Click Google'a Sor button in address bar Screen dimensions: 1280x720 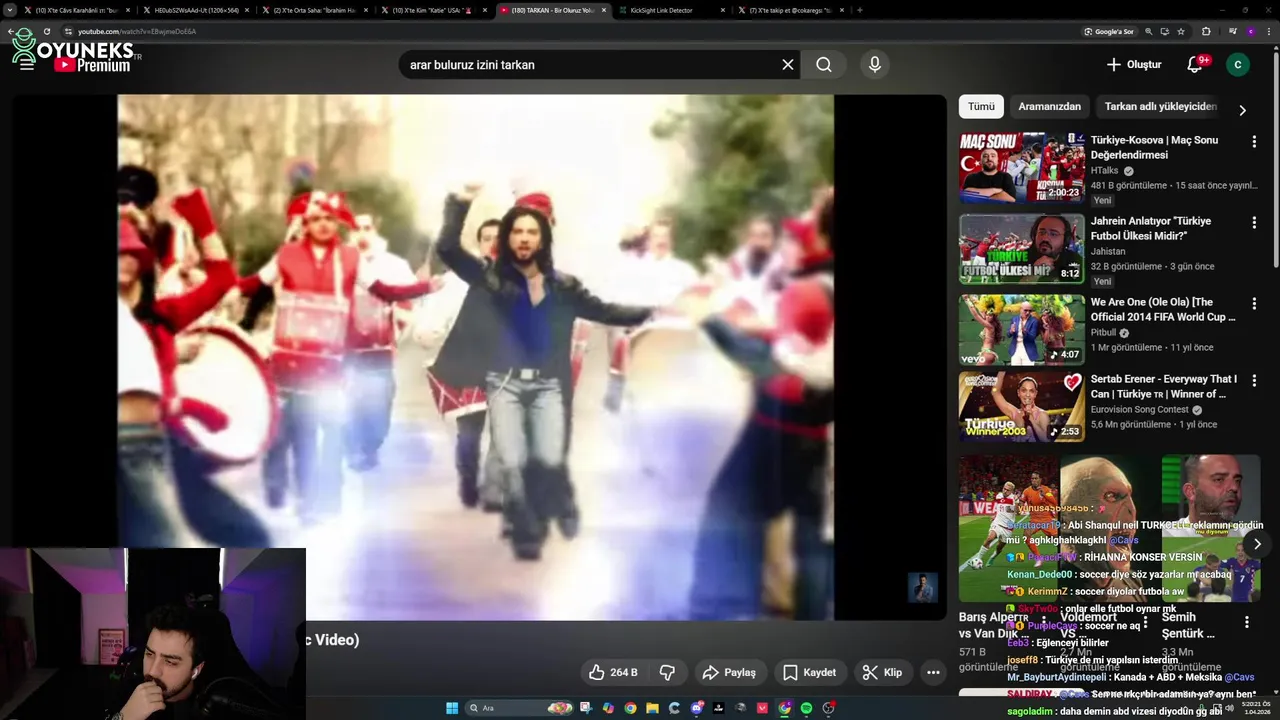click(1109, 32)
